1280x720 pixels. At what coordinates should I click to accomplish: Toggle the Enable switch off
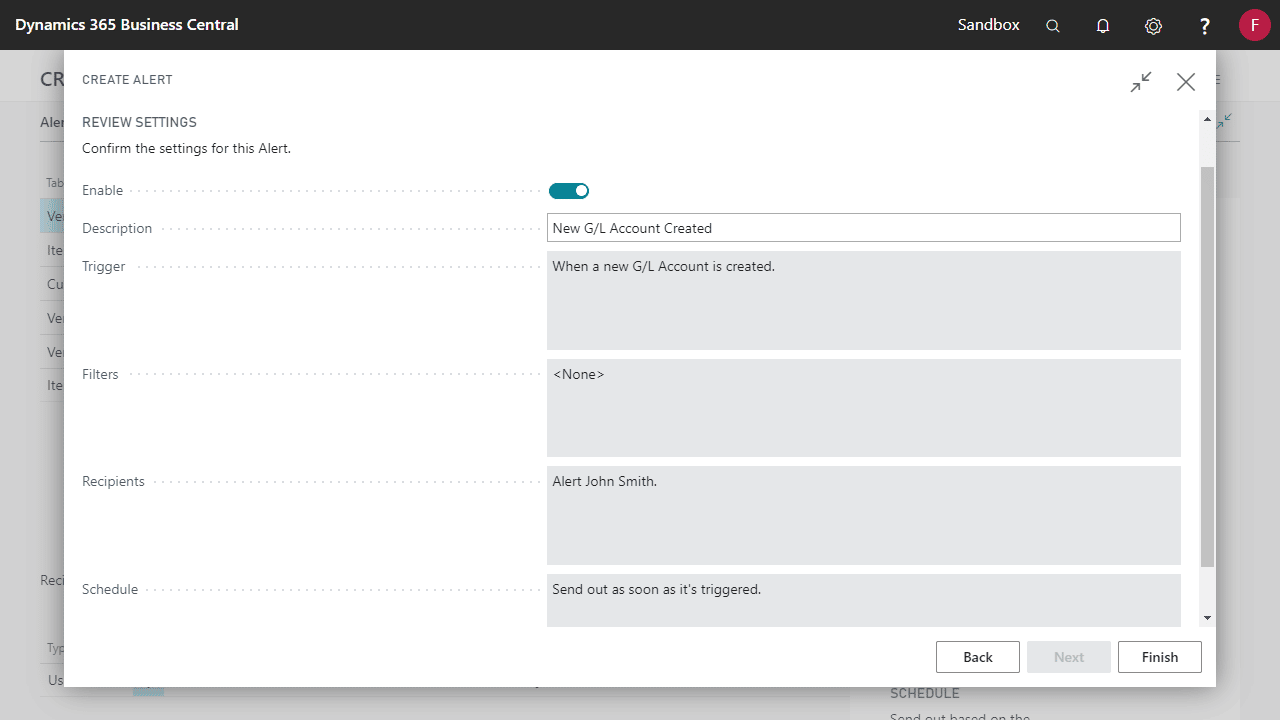click(x=569, y=191)
